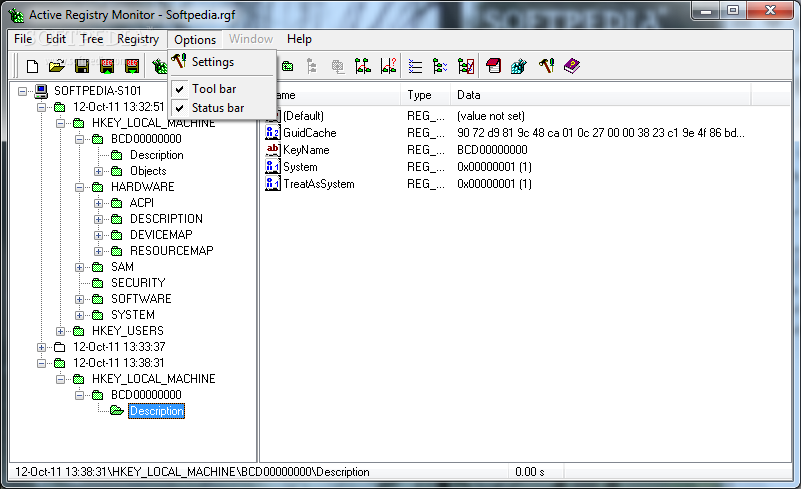The height and width of the screenshot is (489, 801).
Task: Click the greyed-out tree hierarchy toolbar icon
Action: (311, 66)
